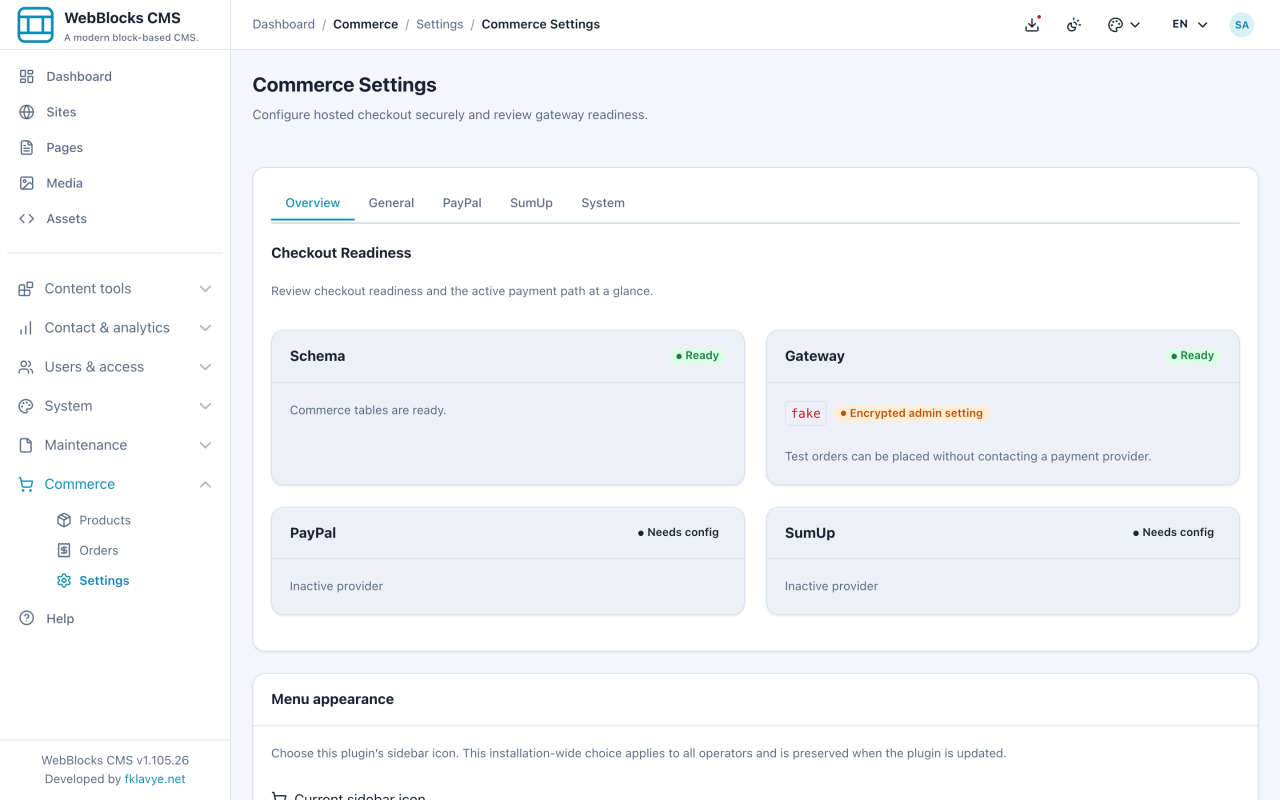Click the Encrypted admin setting badge
The height and width of the screenshot is (800, 1280).
point(912,413)
